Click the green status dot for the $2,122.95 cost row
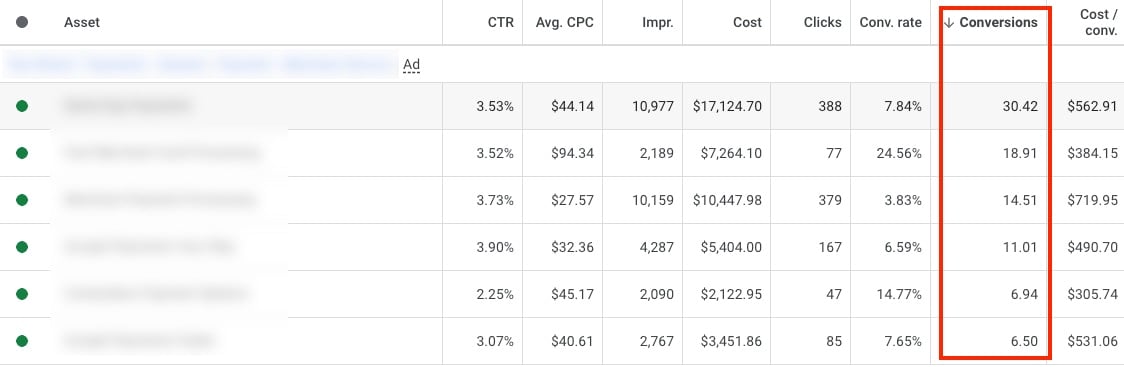This screenshot has width=1124, height=367. pos(22,294)
